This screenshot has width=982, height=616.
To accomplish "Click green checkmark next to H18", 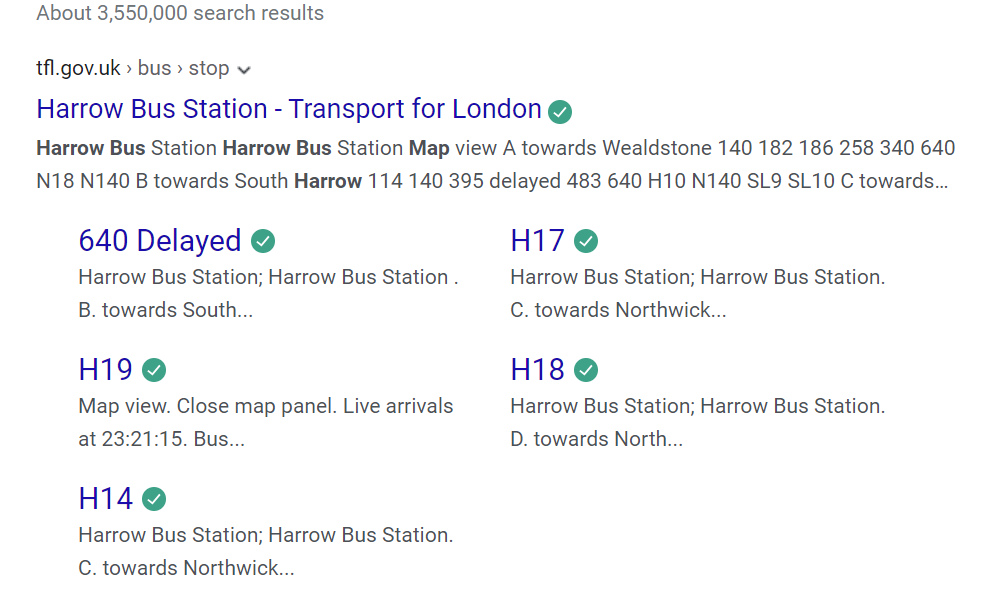I will pos(586,370).
